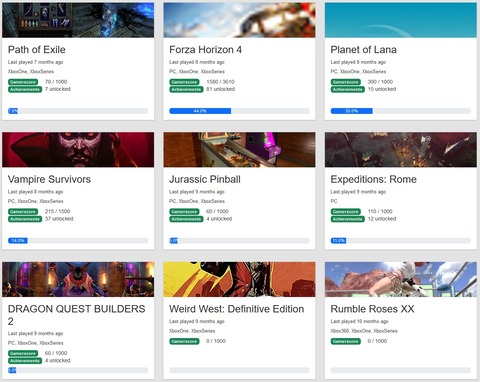
Task: Click the Weird West: Definitive Edition title
Action: click(x=237, y=309)
